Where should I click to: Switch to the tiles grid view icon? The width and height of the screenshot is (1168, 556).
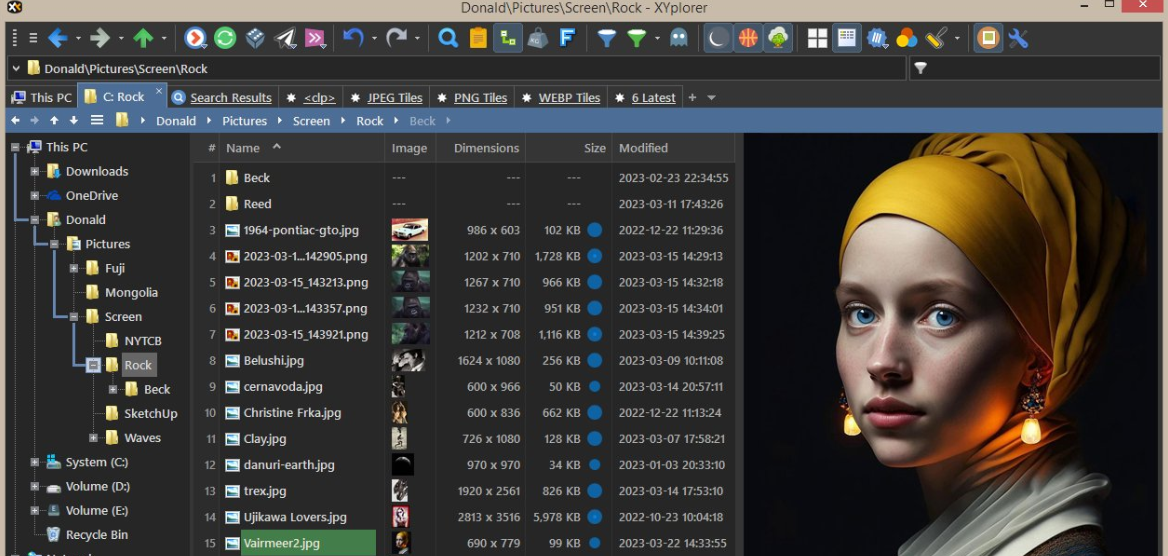[818, 38]
